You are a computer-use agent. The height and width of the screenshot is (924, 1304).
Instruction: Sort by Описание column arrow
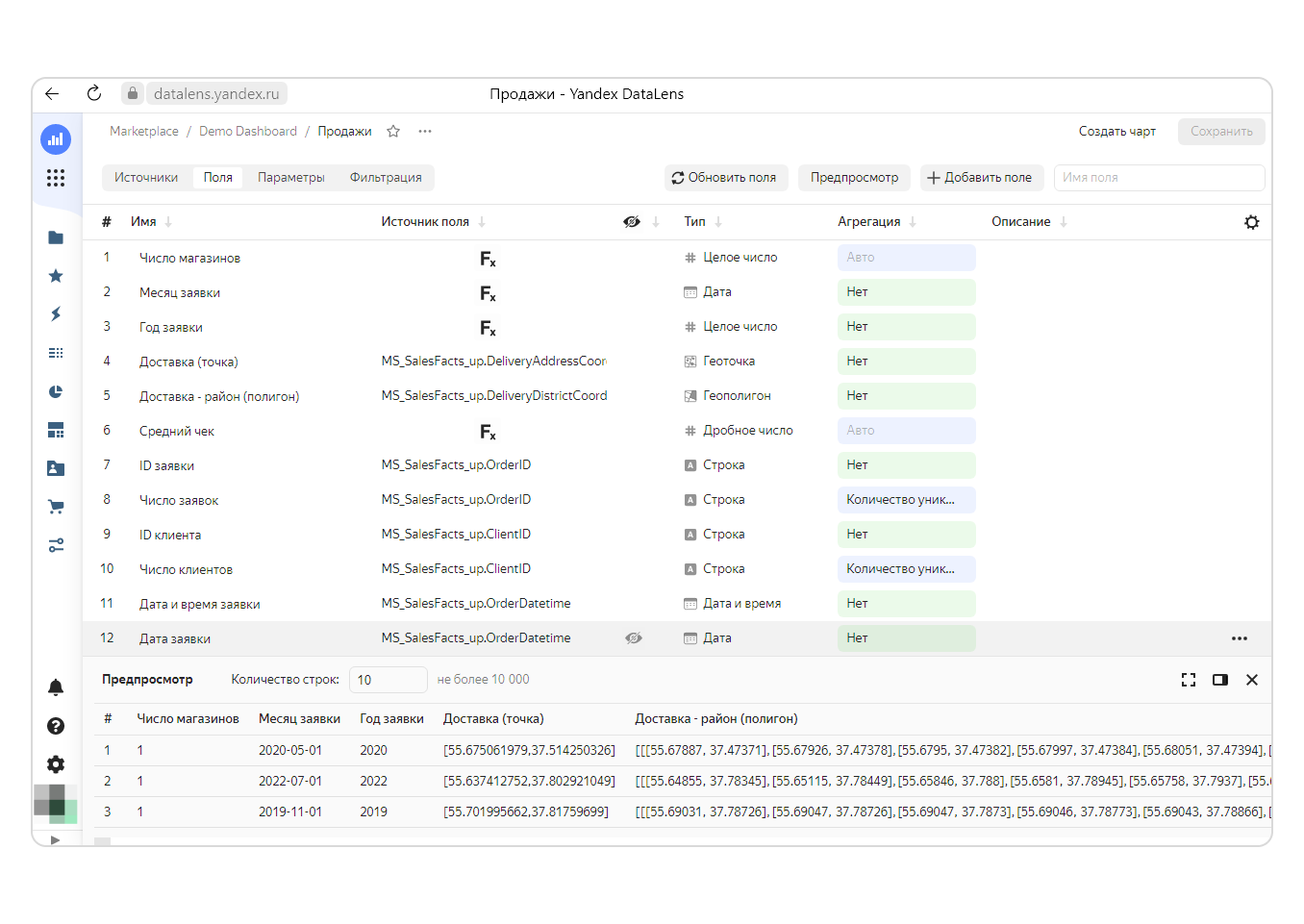1064,222
